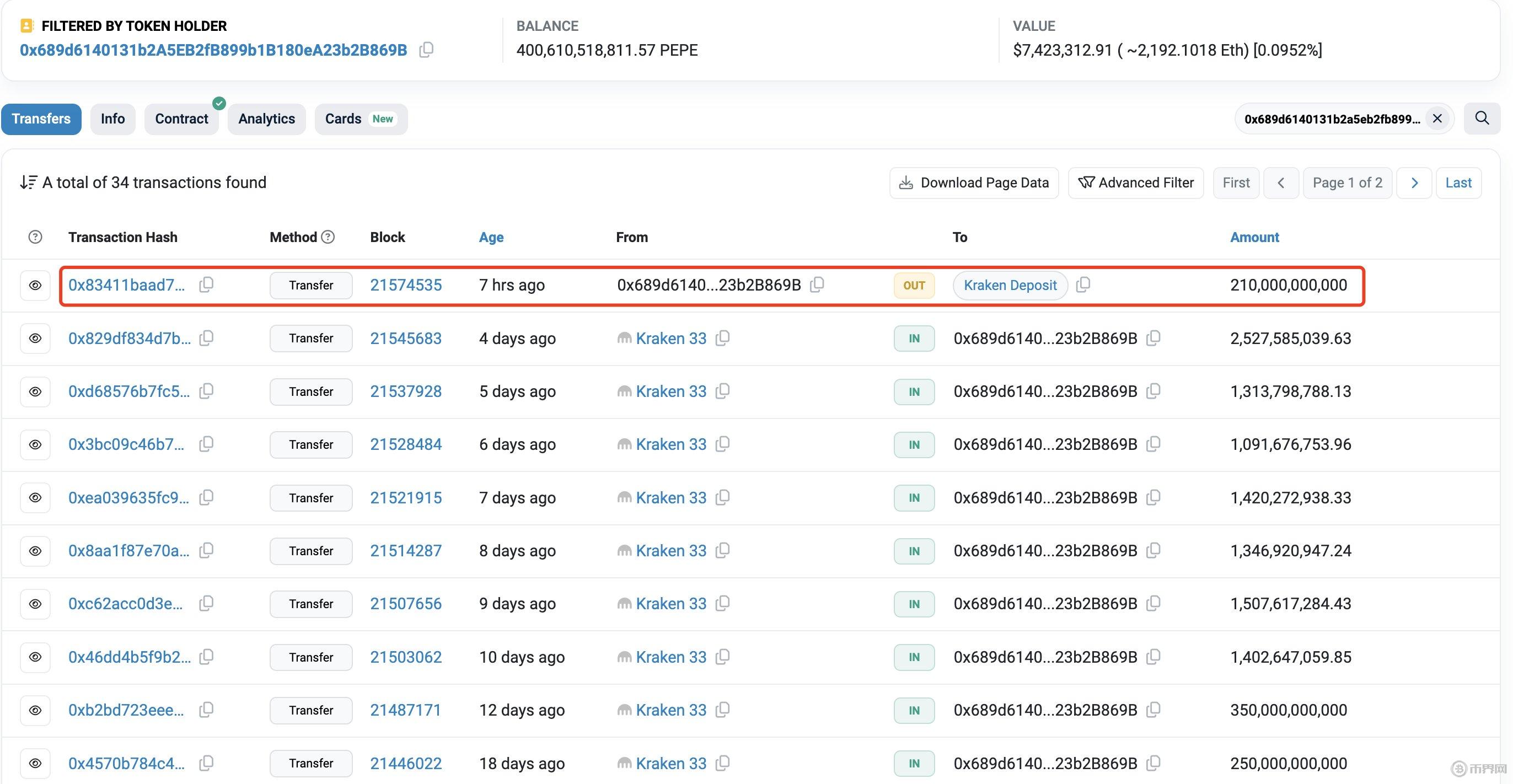Open block 21574535 link
Screen dimensions: 1513x784
click(406, 285)
